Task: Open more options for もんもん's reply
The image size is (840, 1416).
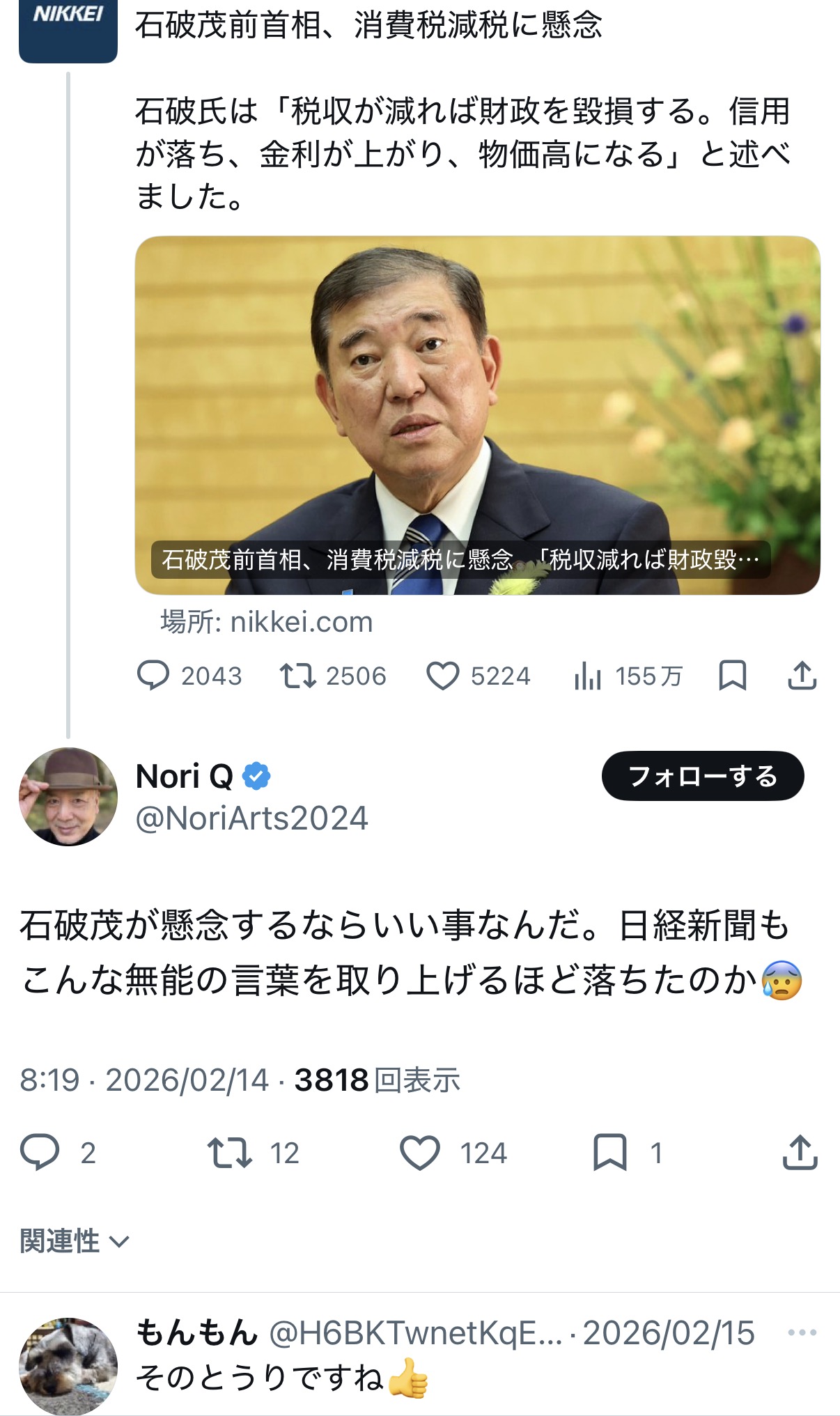Action: [x=802, y=1333]
